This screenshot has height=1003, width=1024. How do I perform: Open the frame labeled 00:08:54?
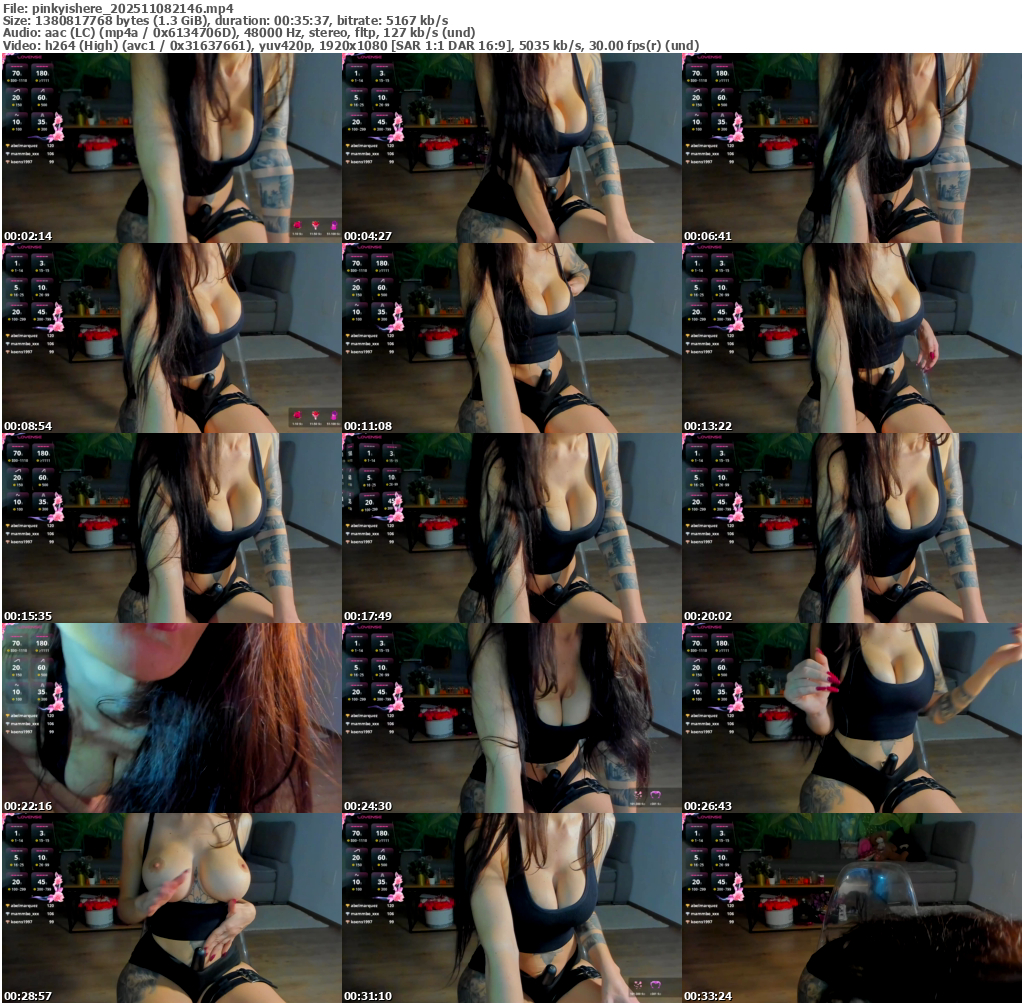(x=171, y=338)
